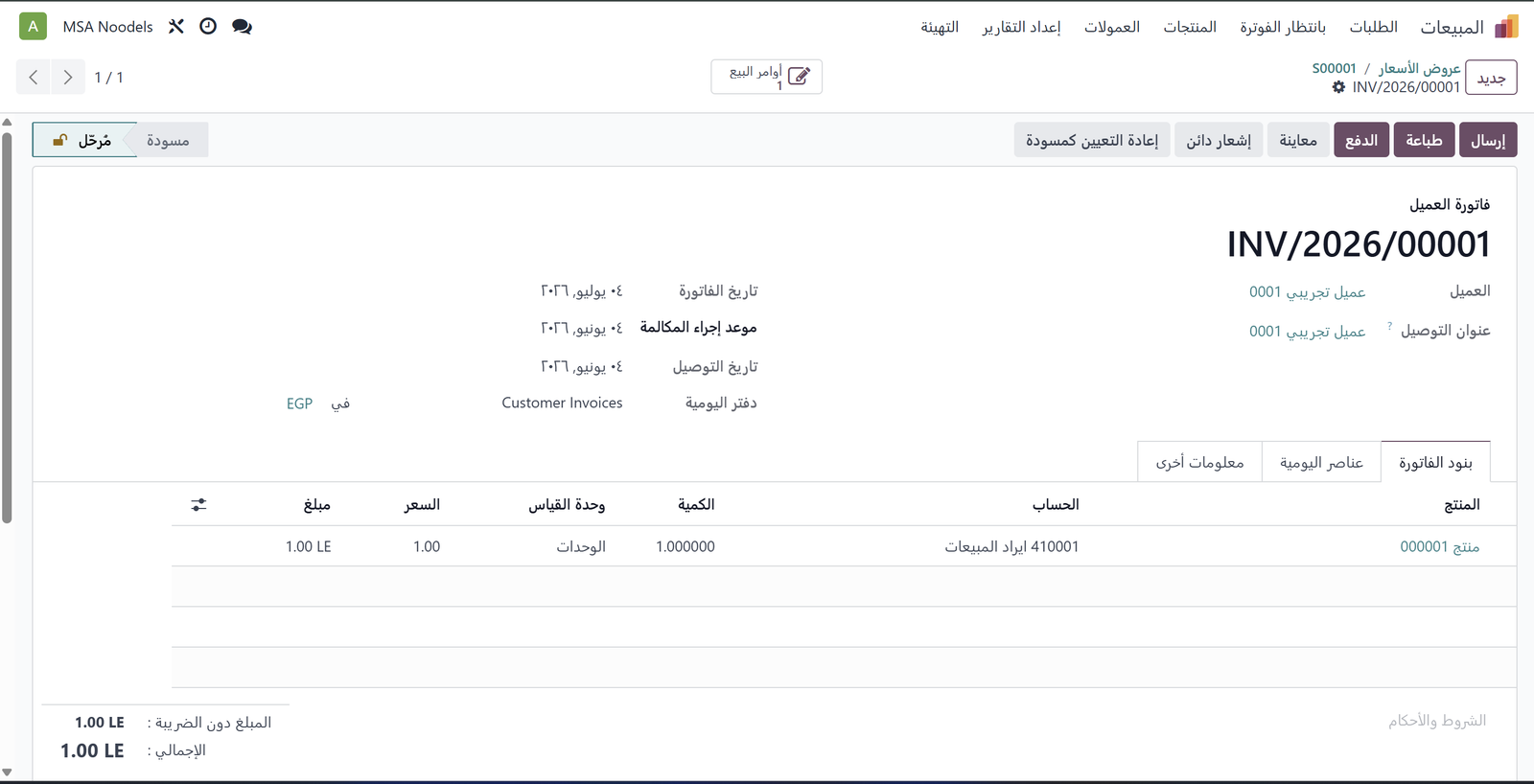Open the EGP currency link
Screen dimensions: 1534x784
(x=299, y=404)
